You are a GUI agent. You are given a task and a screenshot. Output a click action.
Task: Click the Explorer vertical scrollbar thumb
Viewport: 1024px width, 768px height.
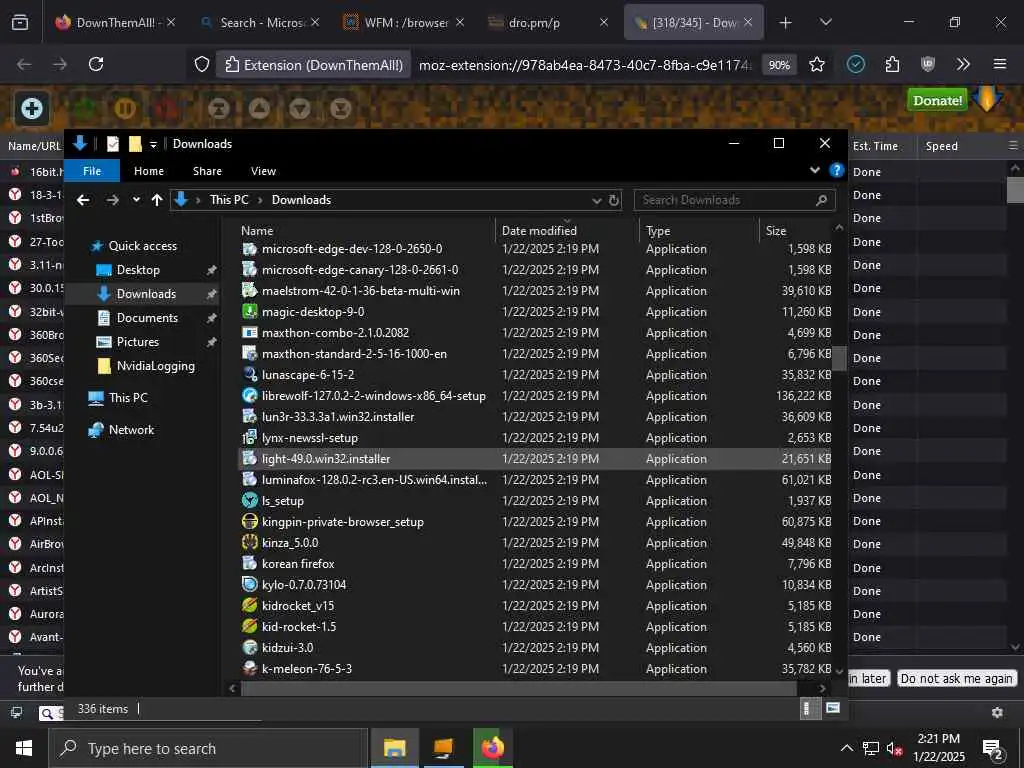click(x=839, y=358)
